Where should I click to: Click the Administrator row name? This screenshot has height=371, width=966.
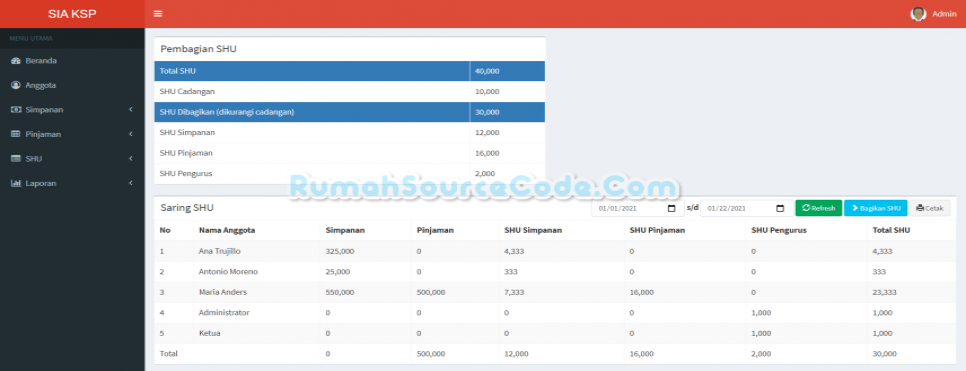pyautogui.click(x=224, y=313)
